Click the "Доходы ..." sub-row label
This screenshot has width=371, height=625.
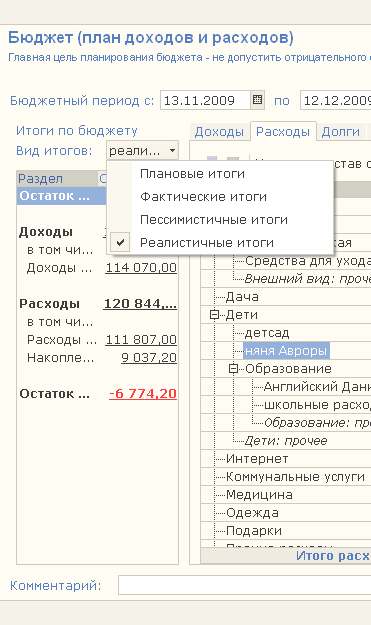pyautogui.click(x=59, y=267)
